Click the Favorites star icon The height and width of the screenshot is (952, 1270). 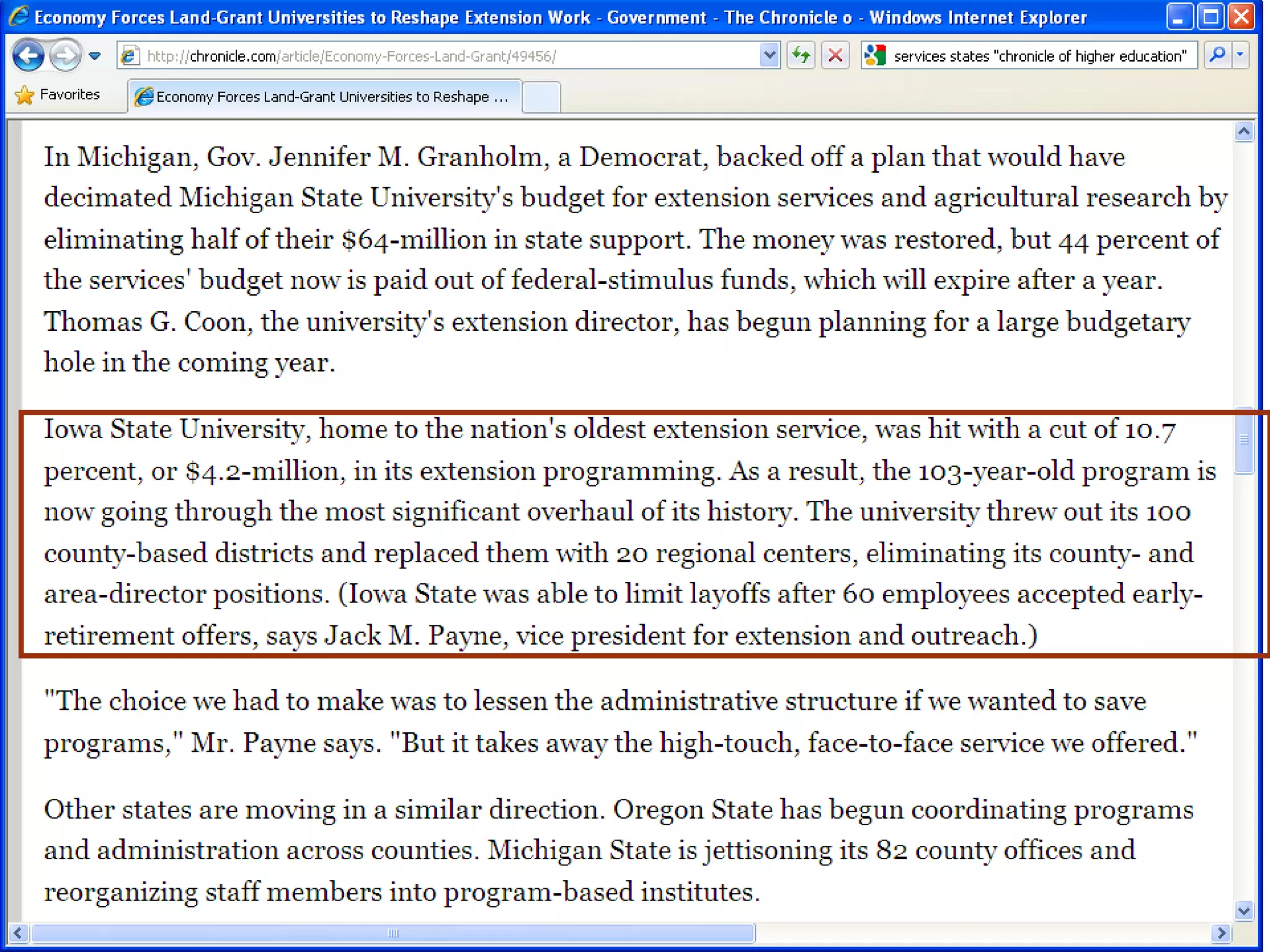[x=24, y=95]
